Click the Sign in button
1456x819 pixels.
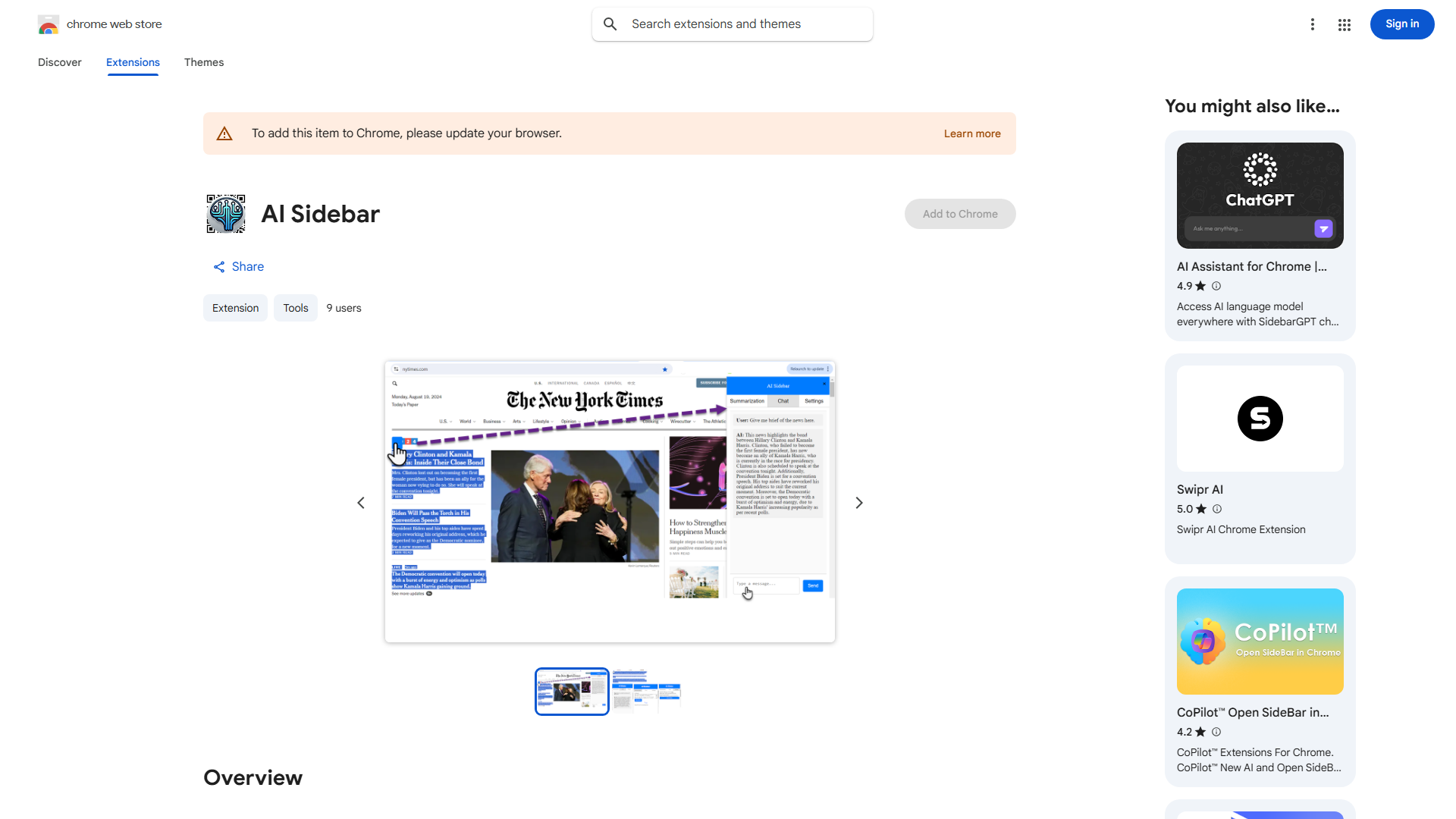point(1401,24)
